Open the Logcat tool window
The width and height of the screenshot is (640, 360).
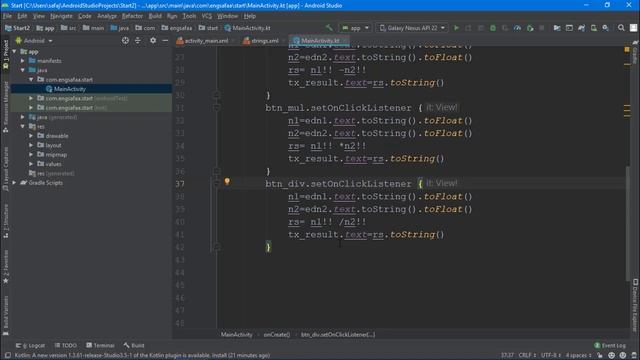30,345
